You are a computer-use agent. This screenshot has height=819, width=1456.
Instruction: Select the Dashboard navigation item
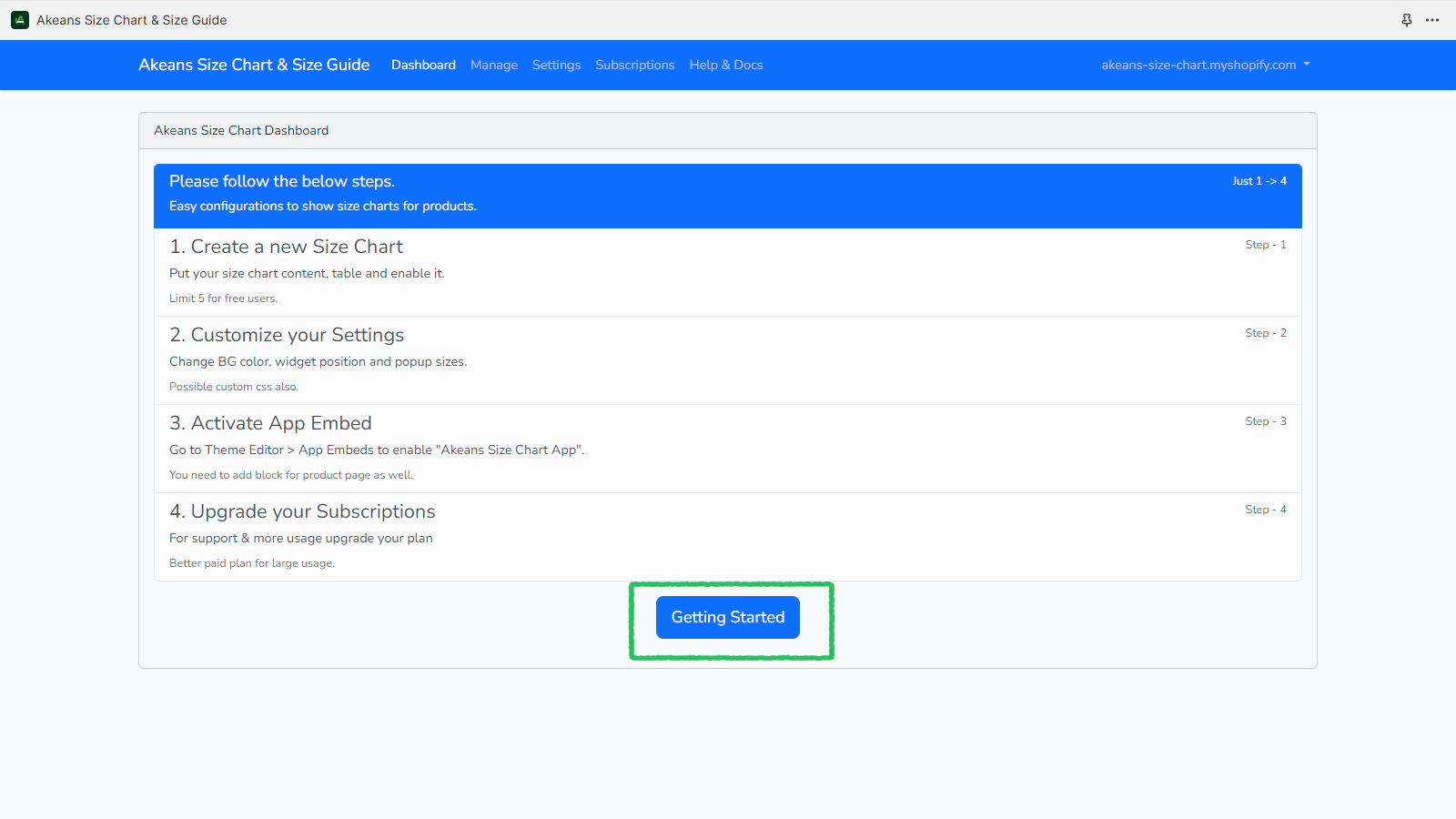[x=423, y=65]
